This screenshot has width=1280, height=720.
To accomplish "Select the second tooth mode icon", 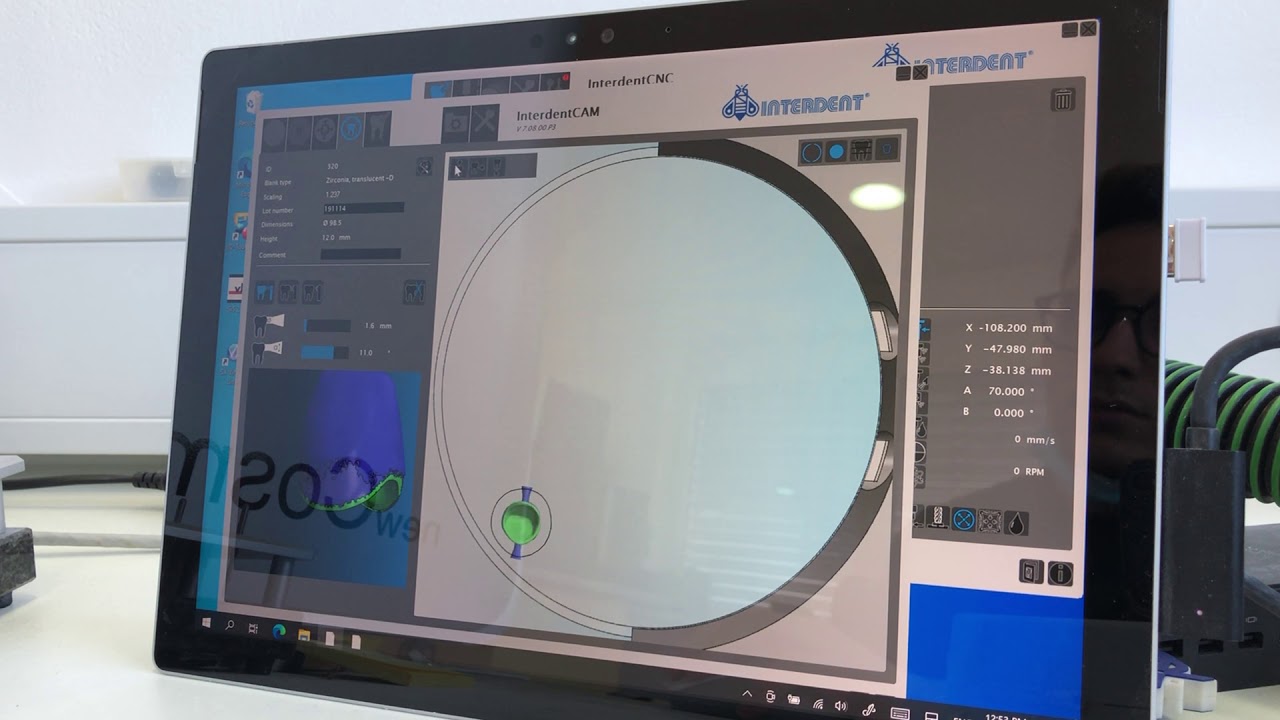I will click(x=288, y=292).
